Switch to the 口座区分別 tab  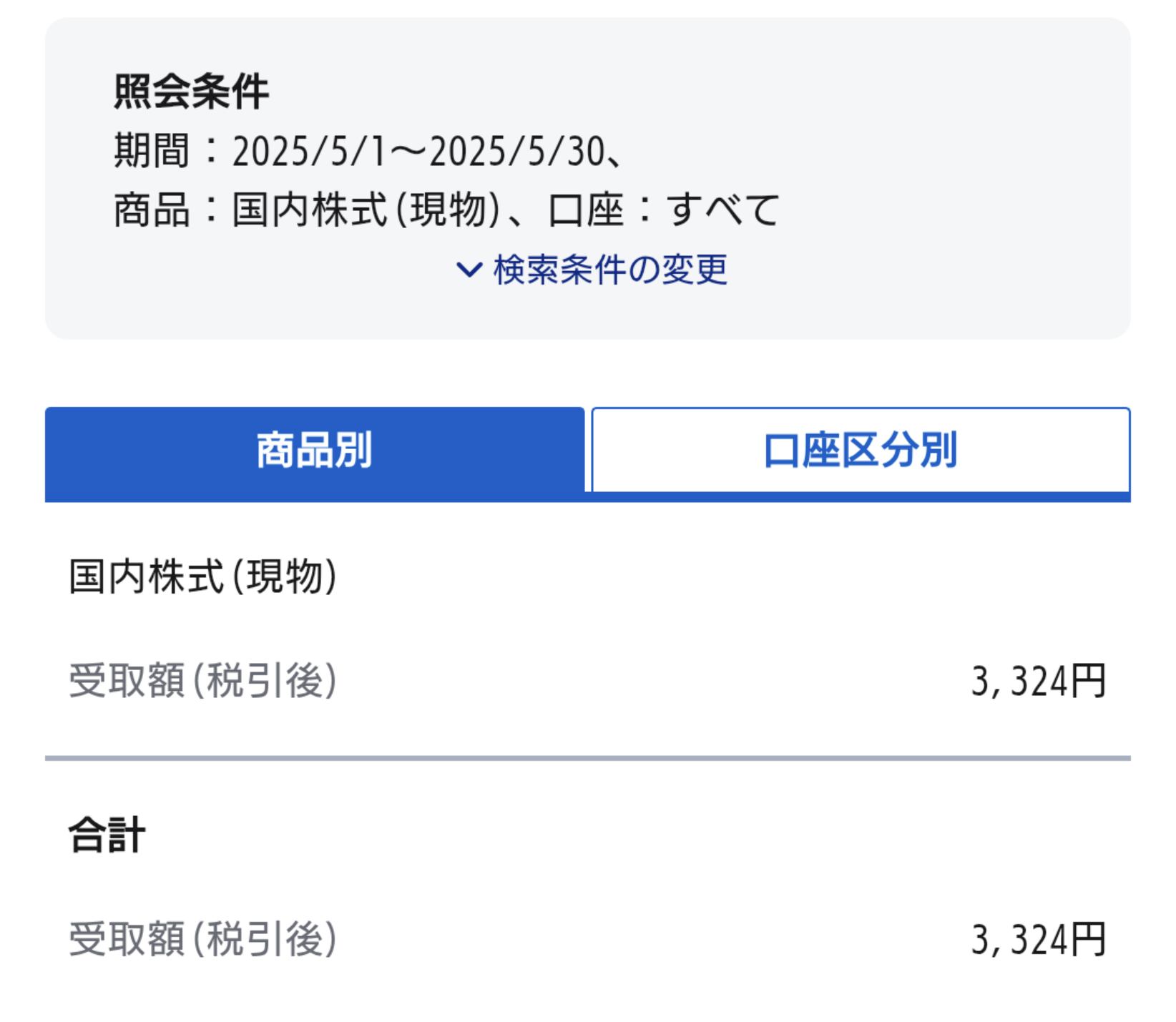(861, 450)
